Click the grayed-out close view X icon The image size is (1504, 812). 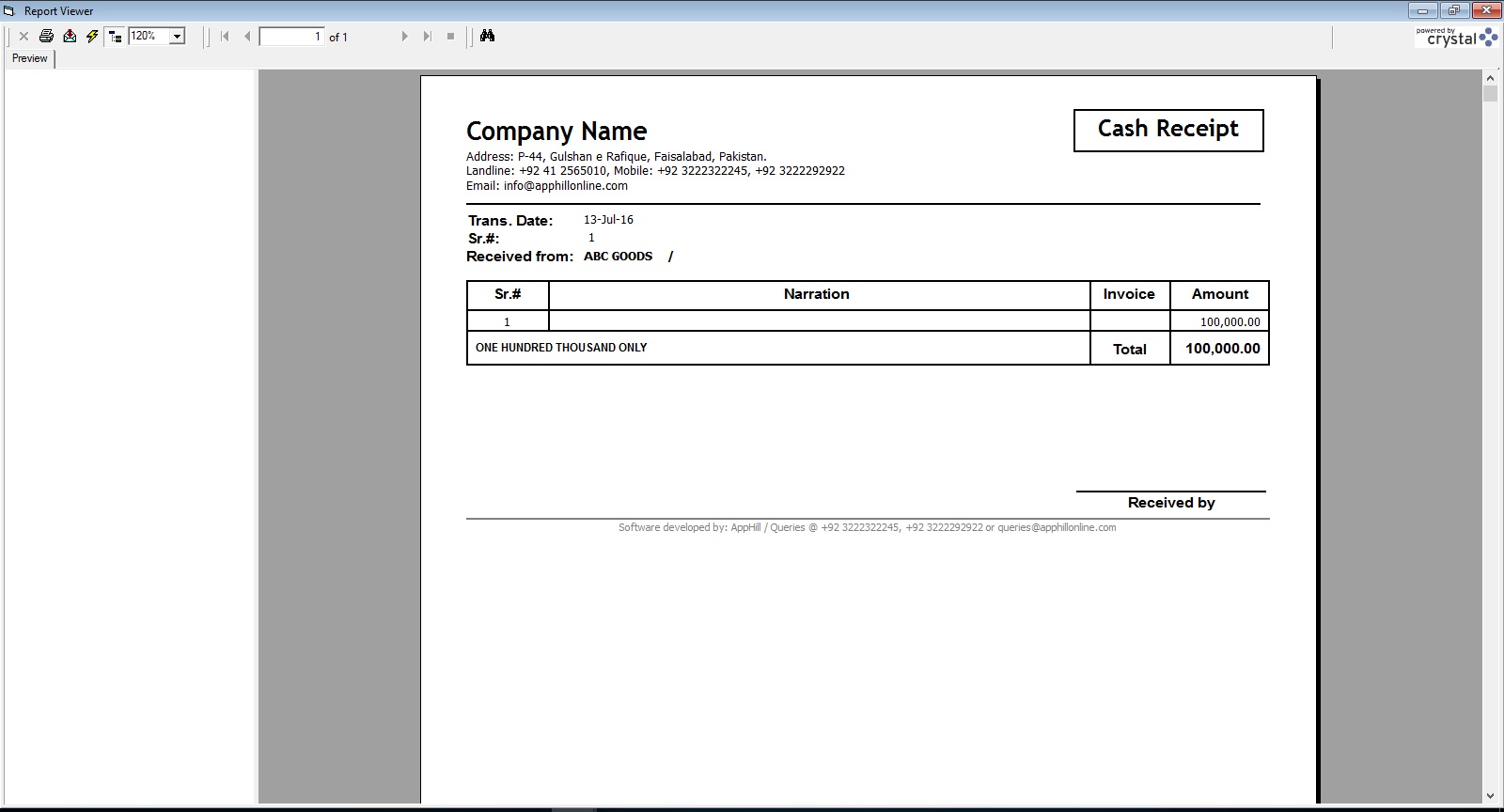(23, 37)
